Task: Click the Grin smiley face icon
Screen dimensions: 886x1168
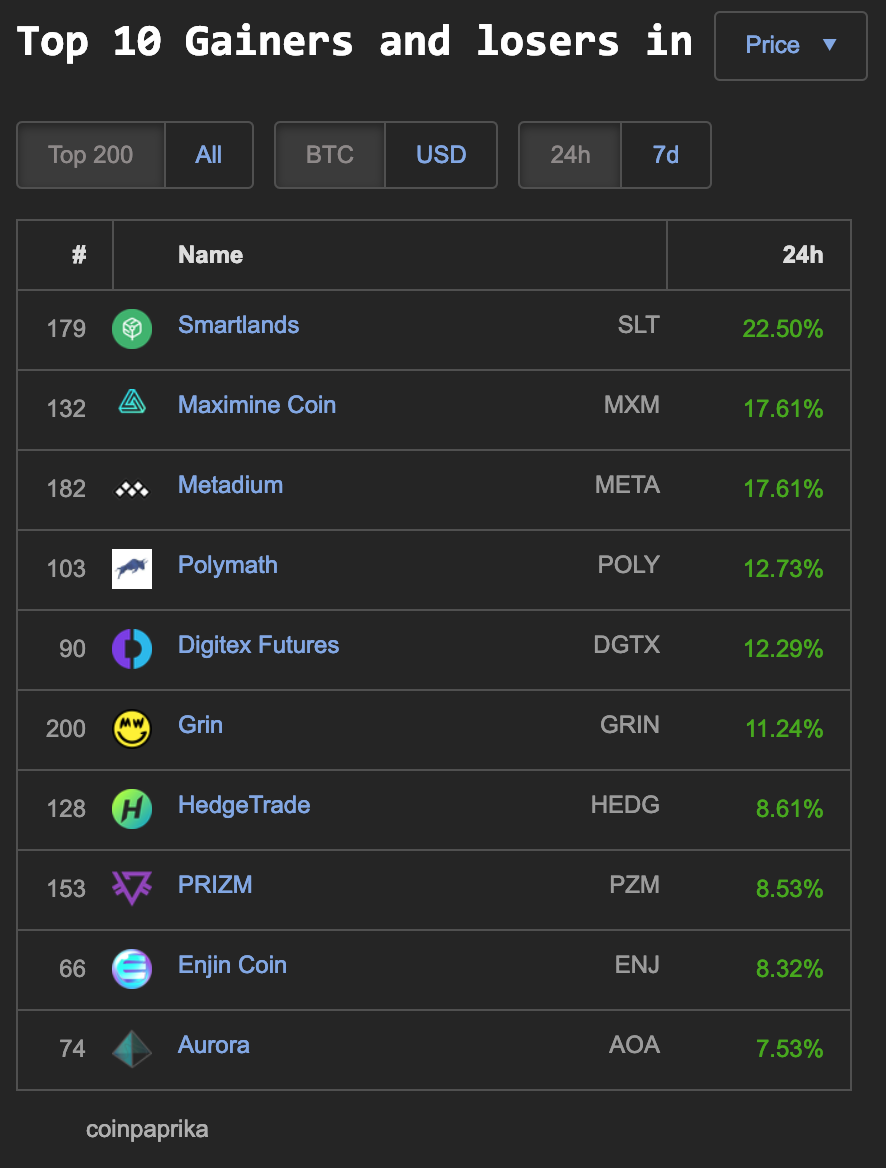Action: pyautogui.click(x=132, y=729)
